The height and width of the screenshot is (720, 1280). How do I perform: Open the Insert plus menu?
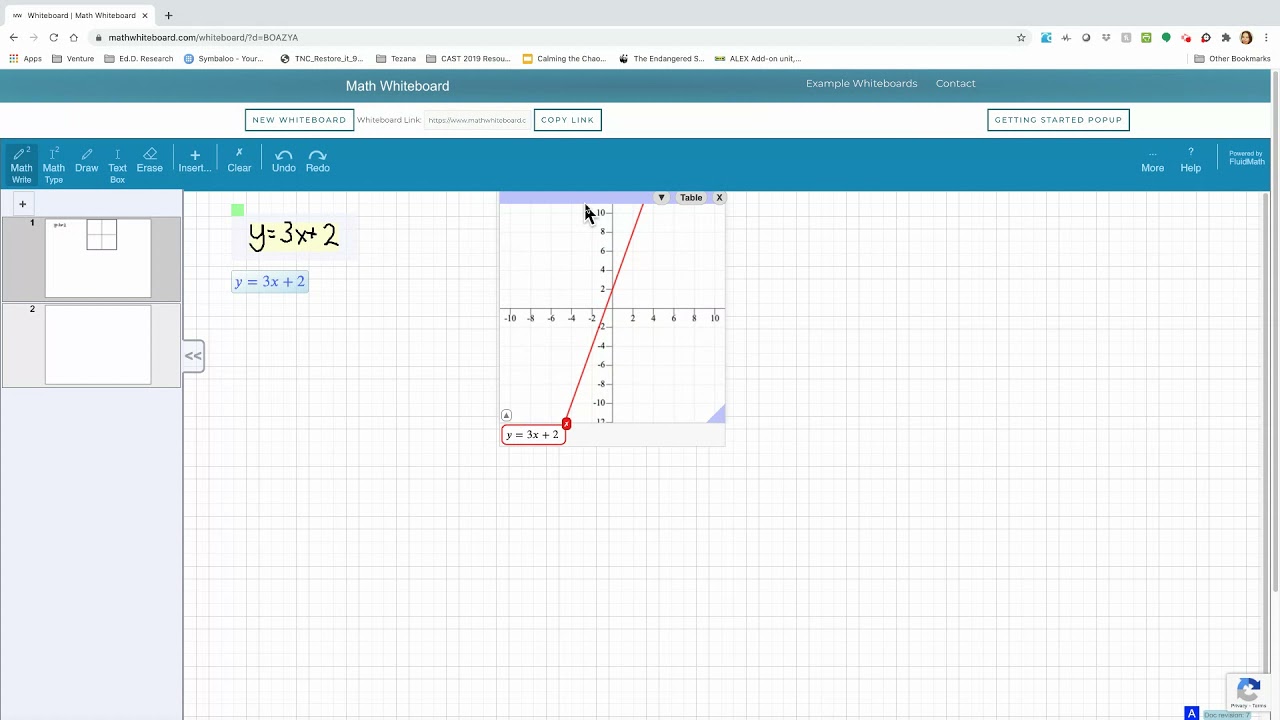coord(195,161)
